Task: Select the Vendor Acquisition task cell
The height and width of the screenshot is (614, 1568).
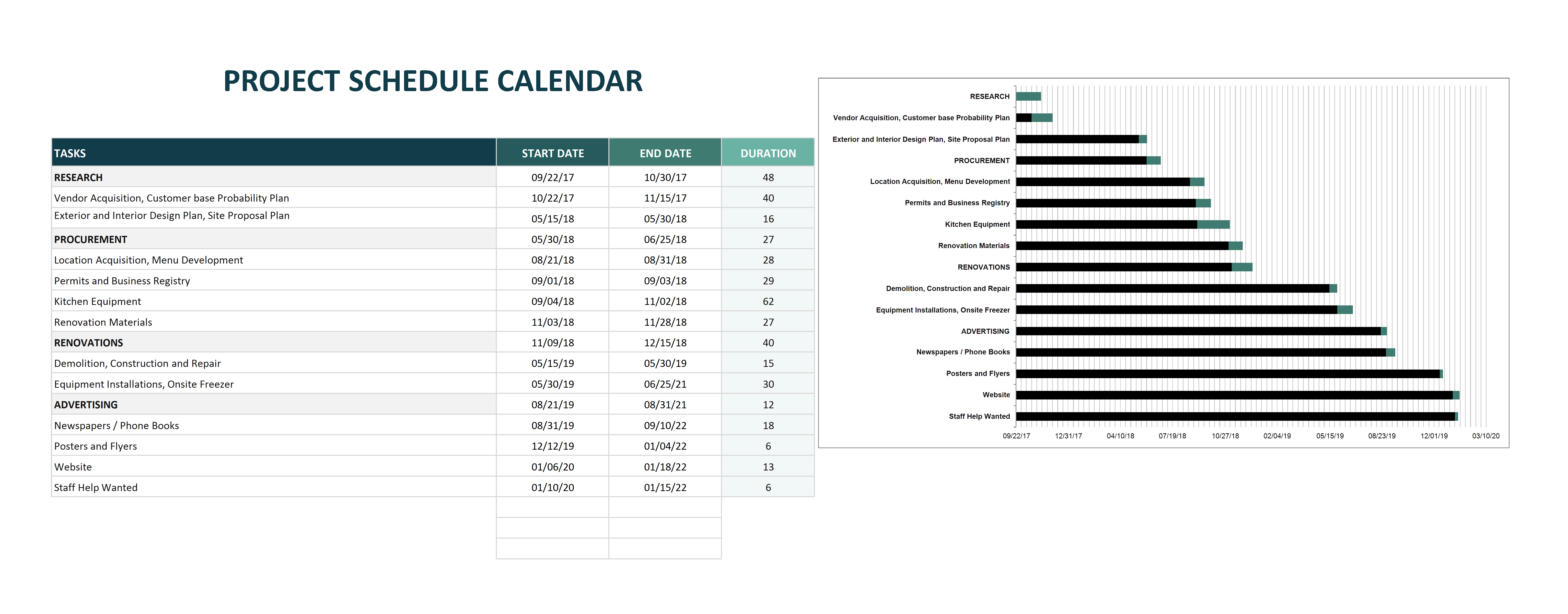Action: [x=274, y=197]
